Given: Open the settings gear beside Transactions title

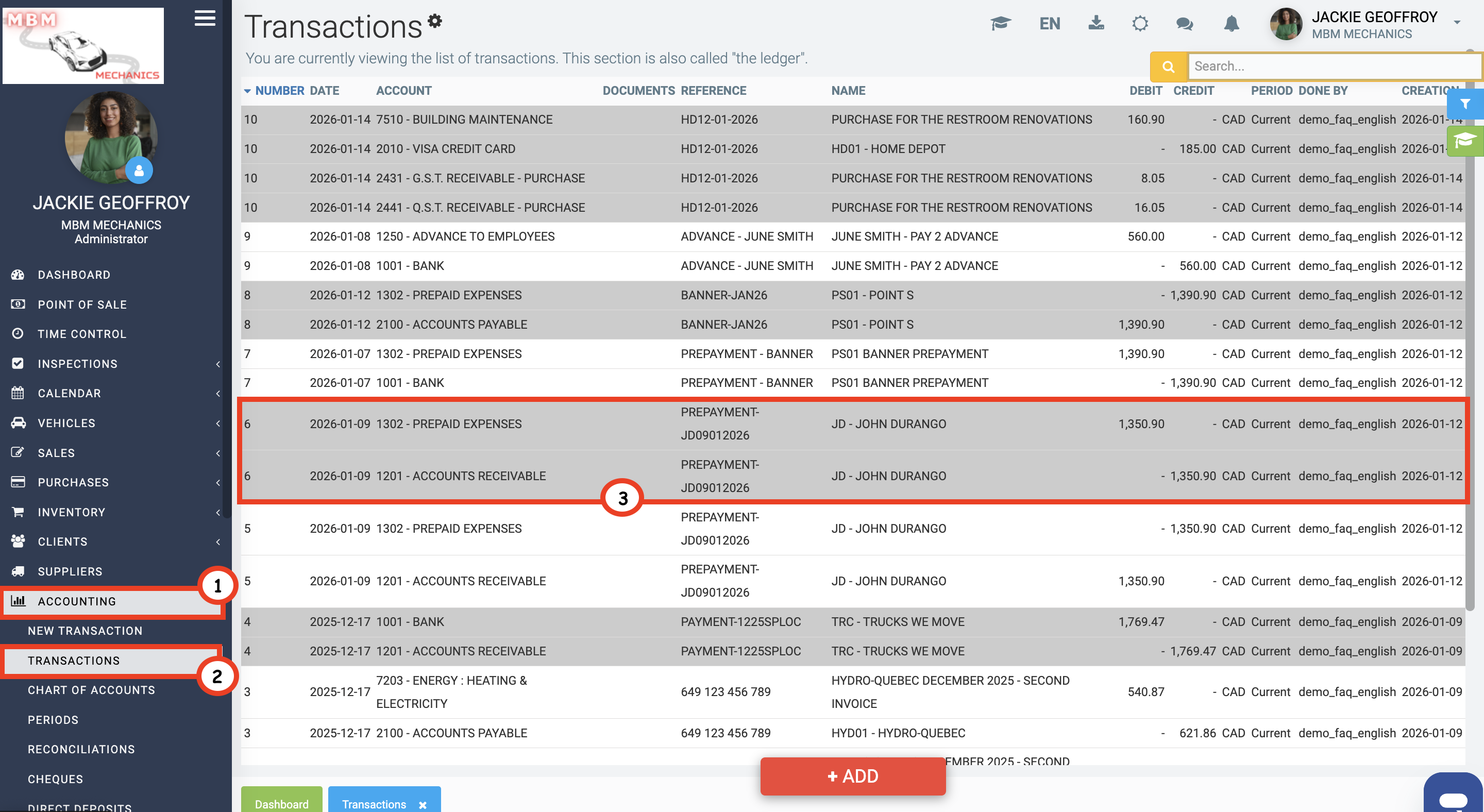Looking at the screenshot, I should click(435, 21).
